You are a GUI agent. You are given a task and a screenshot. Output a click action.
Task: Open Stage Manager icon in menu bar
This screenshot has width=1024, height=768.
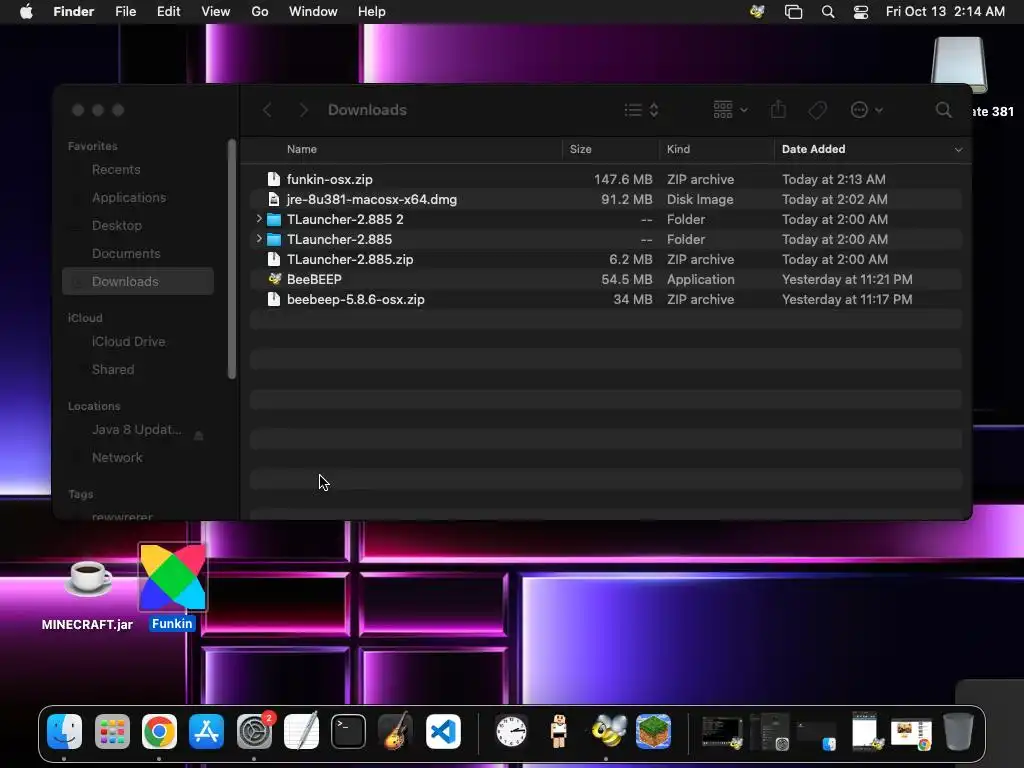pyautogui.click(x=793, y=12)
